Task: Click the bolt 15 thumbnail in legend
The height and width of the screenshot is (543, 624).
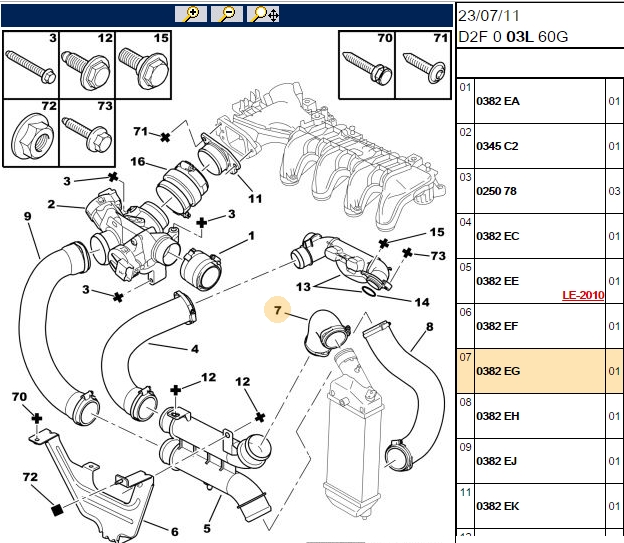Action: [x=143, y=65]
